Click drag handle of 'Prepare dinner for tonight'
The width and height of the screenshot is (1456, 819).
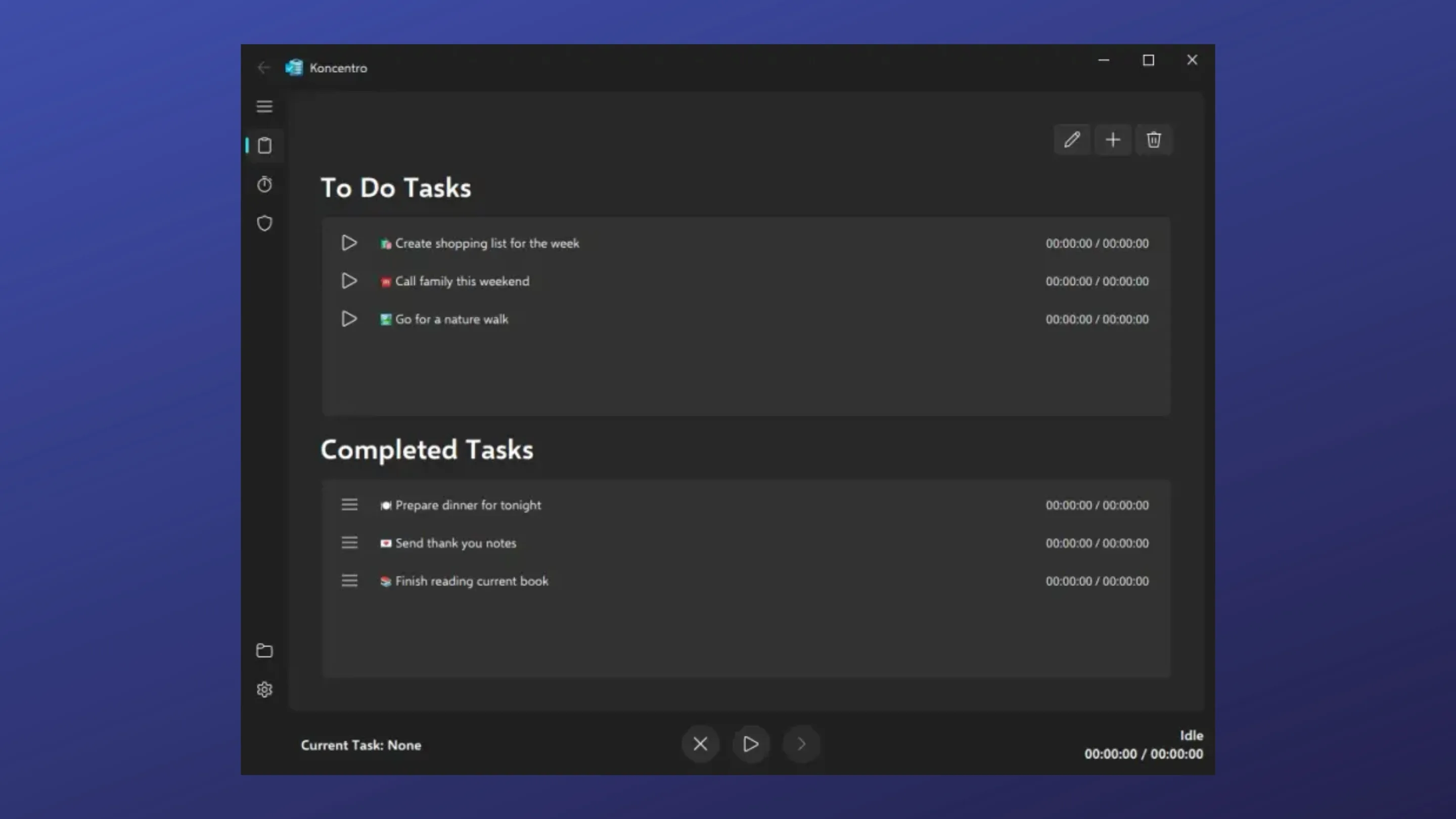pos(349,505)
